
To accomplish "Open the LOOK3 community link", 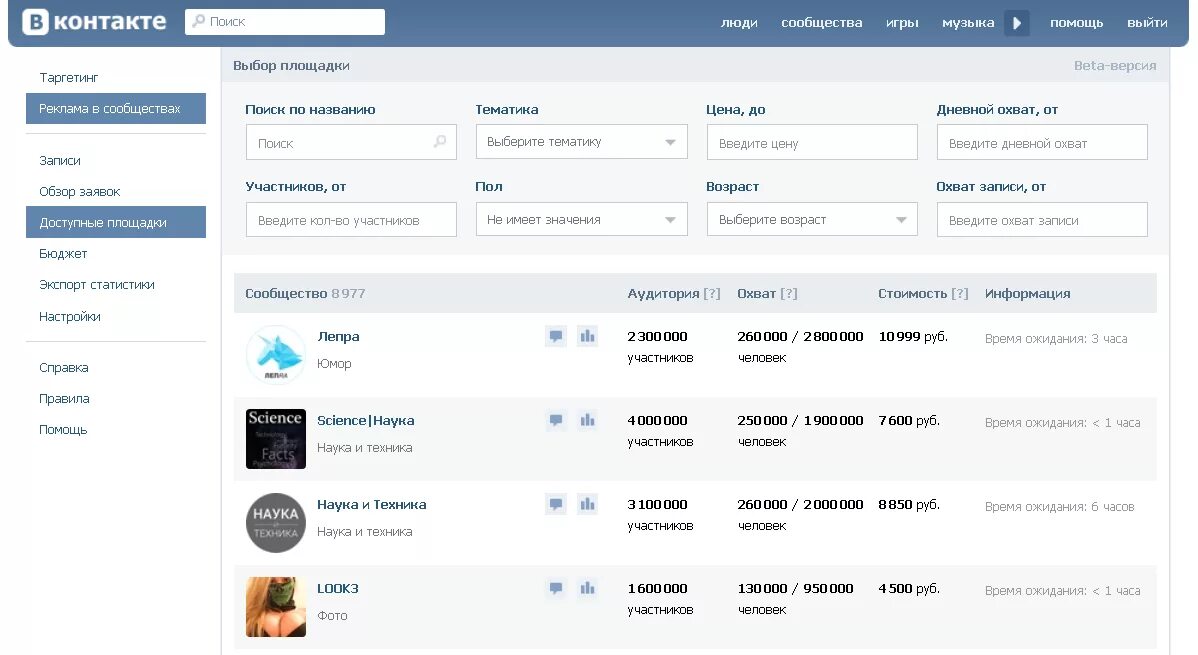I will coord(338,589).
